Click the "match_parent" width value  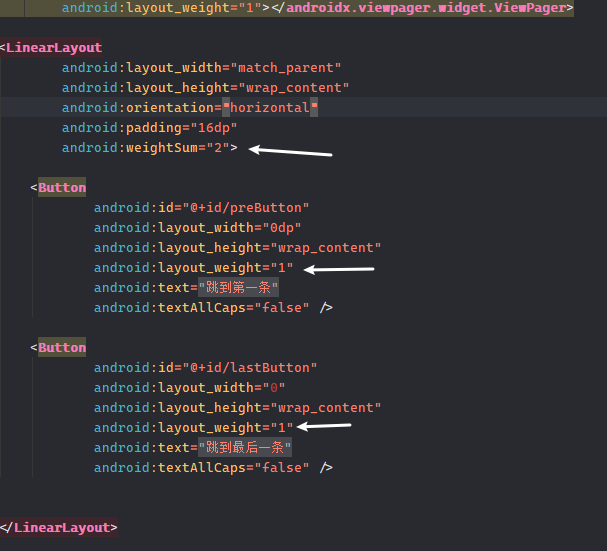pyautogui.click(x=286, y=68)
